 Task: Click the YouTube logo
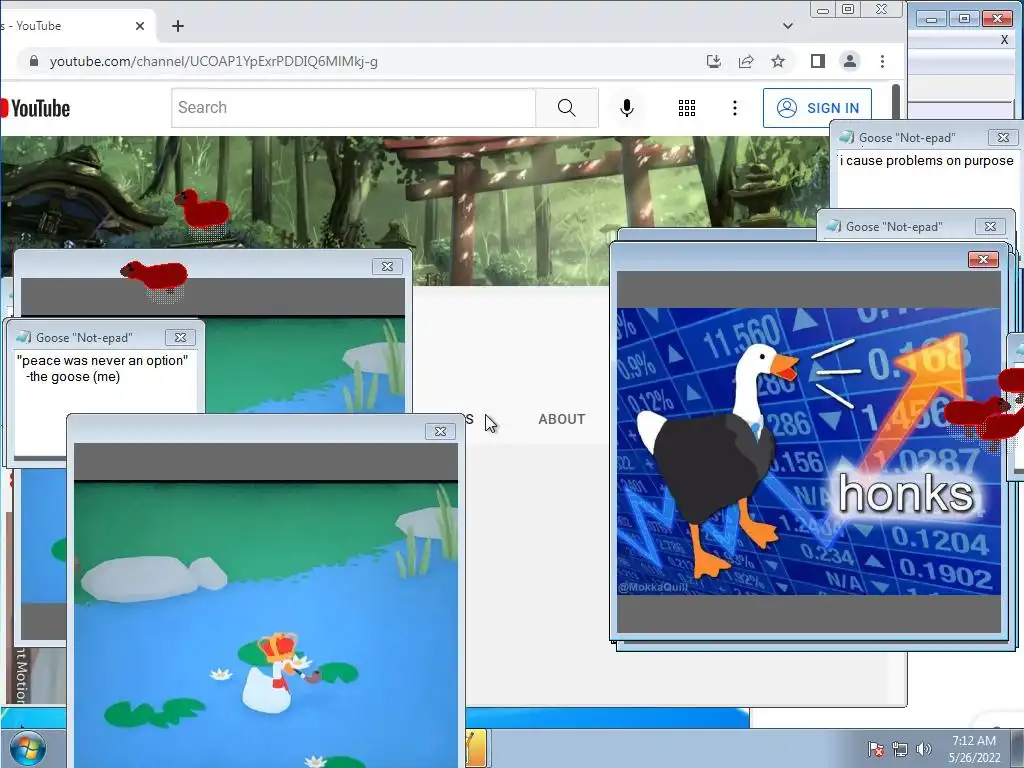[36, 108]
